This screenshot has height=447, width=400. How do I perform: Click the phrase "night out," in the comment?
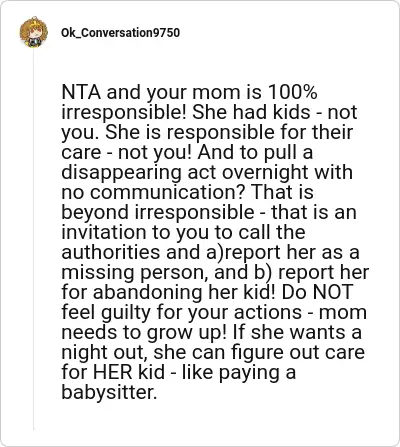point(105,353)
